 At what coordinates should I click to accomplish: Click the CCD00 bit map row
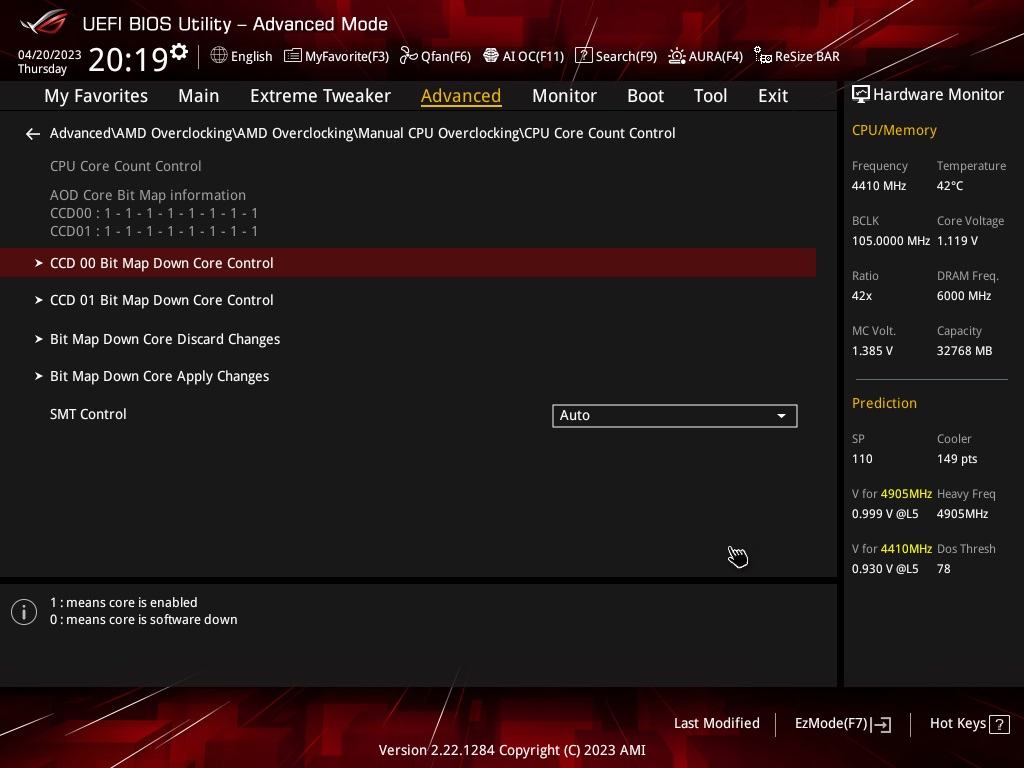[x=153, y=213]
